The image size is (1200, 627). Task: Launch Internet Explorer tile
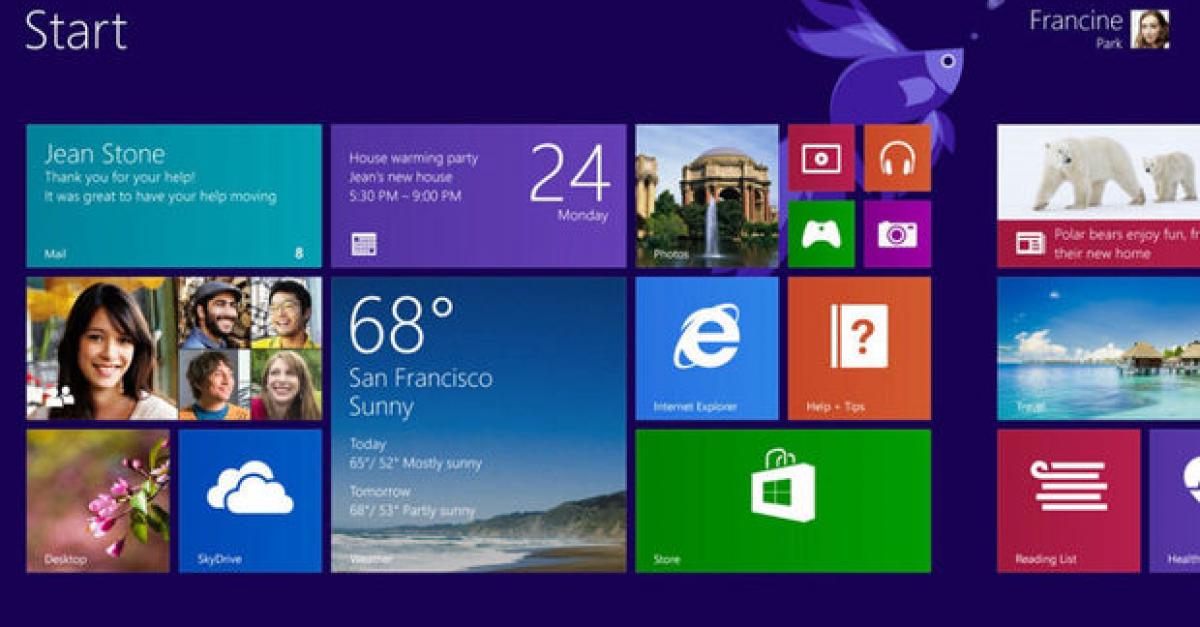coord(707,348)
